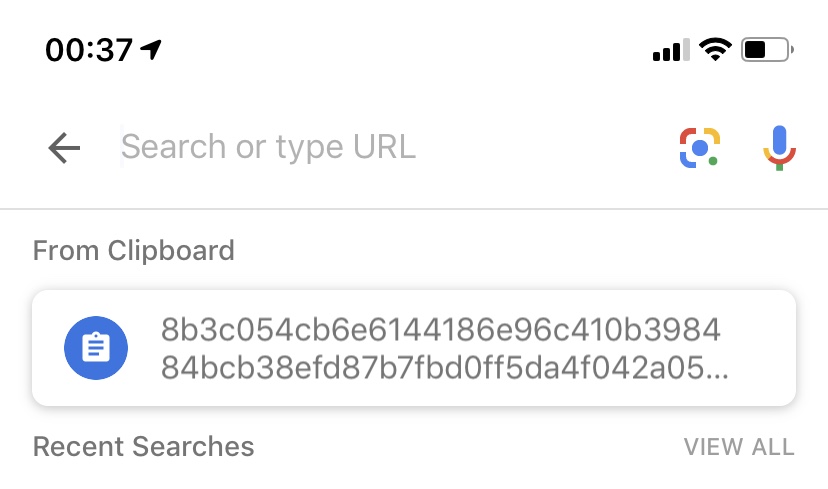The image size is (828, 489).
Task: Tap the 8b3c054cb6e6 first hash line
Action: tap(440, 329)
